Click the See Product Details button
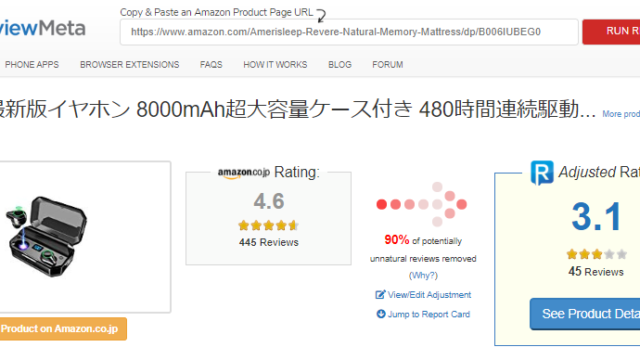The height and width of the screenshot is (360, 640). tap(585, 314)
